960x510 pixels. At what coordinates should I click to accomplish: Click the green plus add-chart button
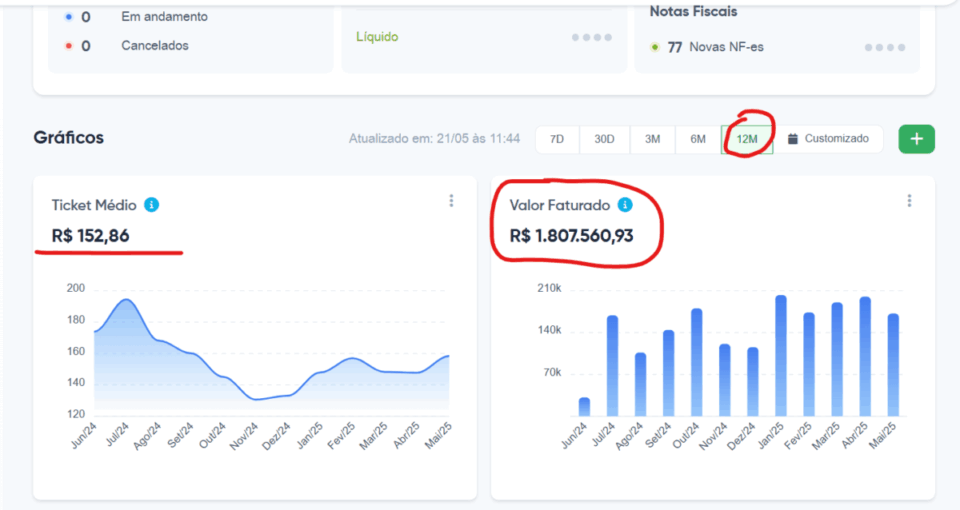pyautogui.click(x=917, y=139)
